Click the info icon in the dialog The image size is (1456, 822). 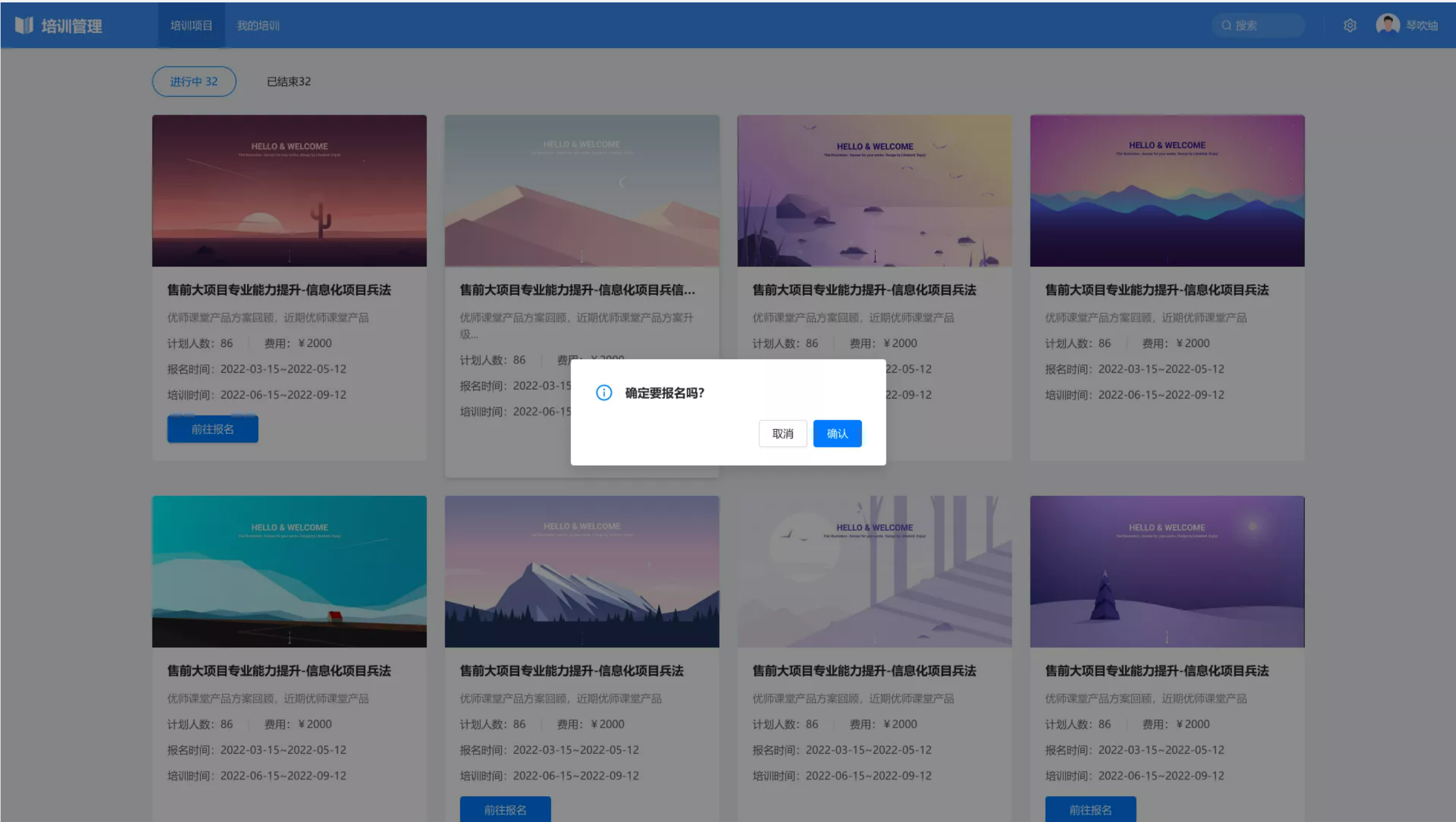(x=604, y=393)
